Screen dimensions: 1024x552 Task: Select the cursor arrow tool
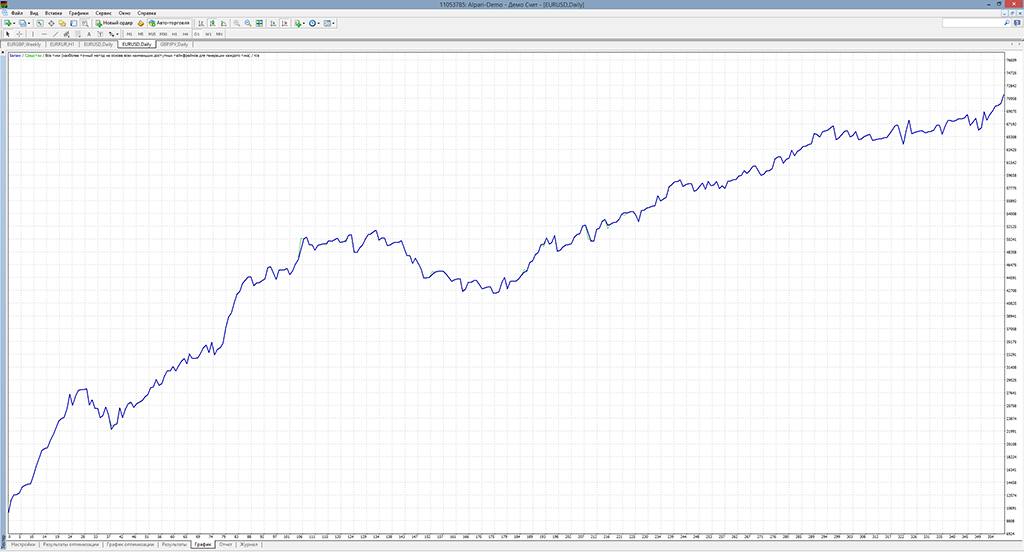[x=8, y=34]
